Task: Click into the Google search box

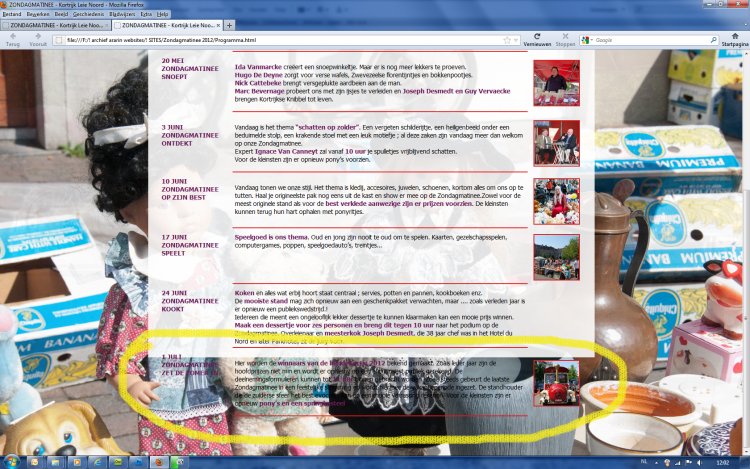Action: (651, 40)
